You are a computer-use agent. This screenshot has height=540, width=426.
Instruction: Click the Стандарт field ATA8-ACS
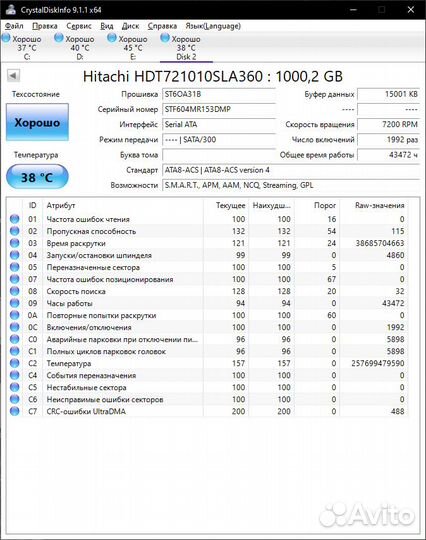[291, 170]
